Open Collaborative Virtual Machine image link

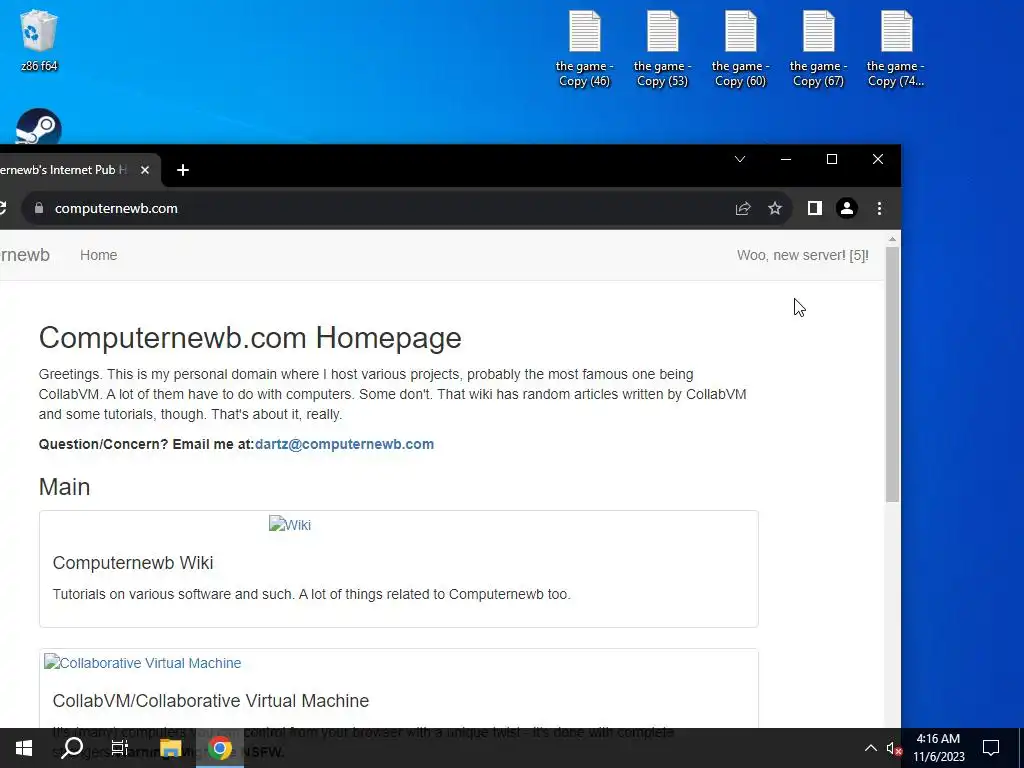pyautogui.click(x=142, y=662)
